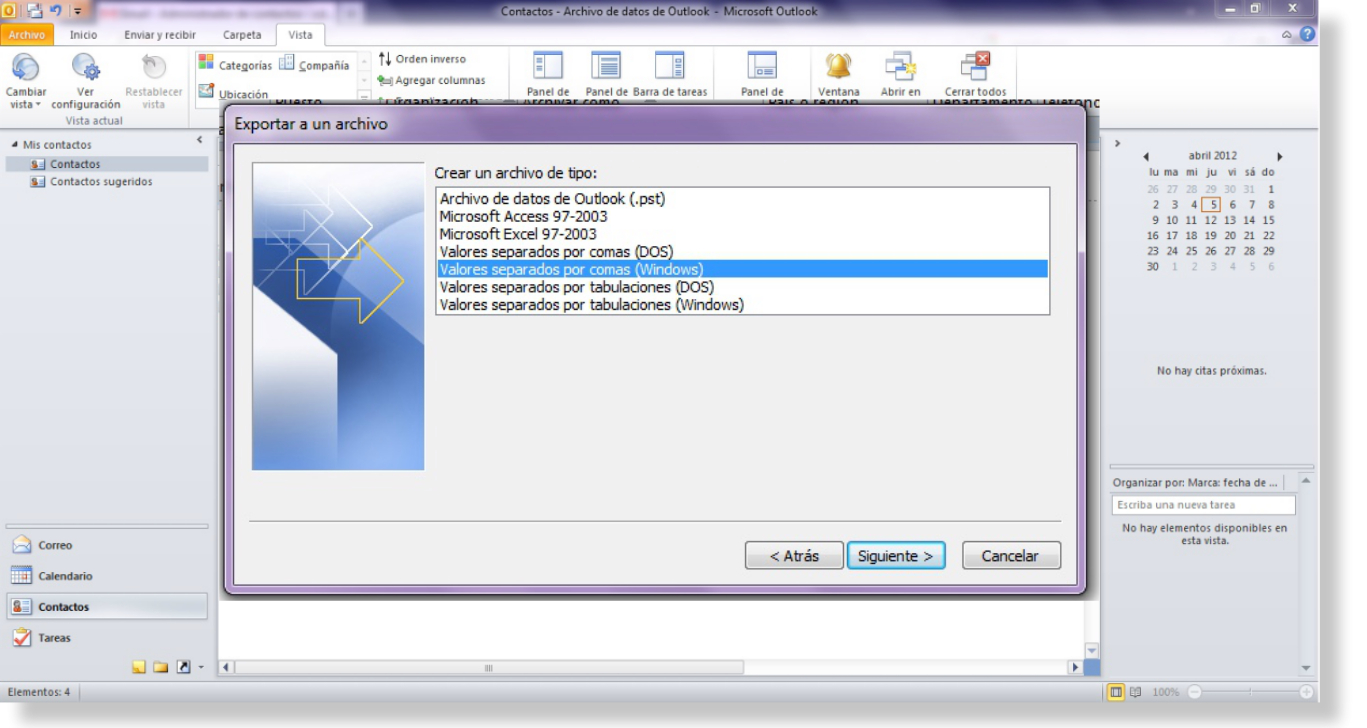Viewport: 1367px width, 728px height.
Task: Click Cancelar in the export dialog
Action: pyautogui.click(x=1010, y=556)
